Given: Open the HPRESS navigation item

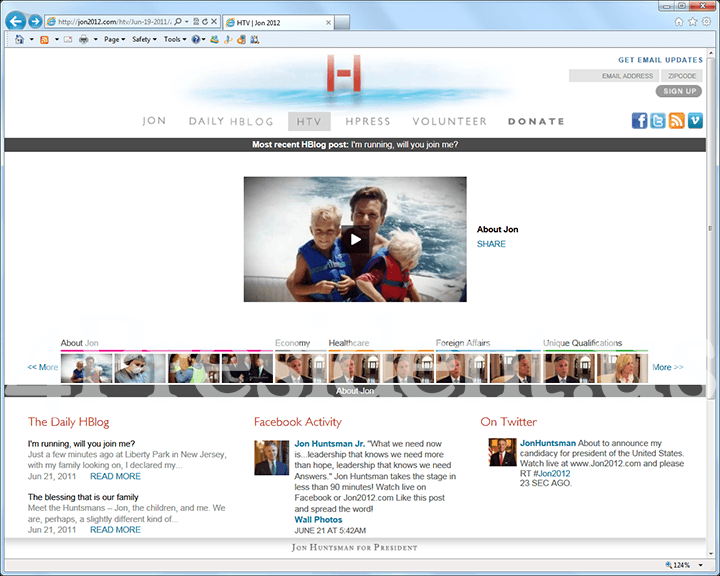Looking at the screenshot, I should (x=368, y=121).
